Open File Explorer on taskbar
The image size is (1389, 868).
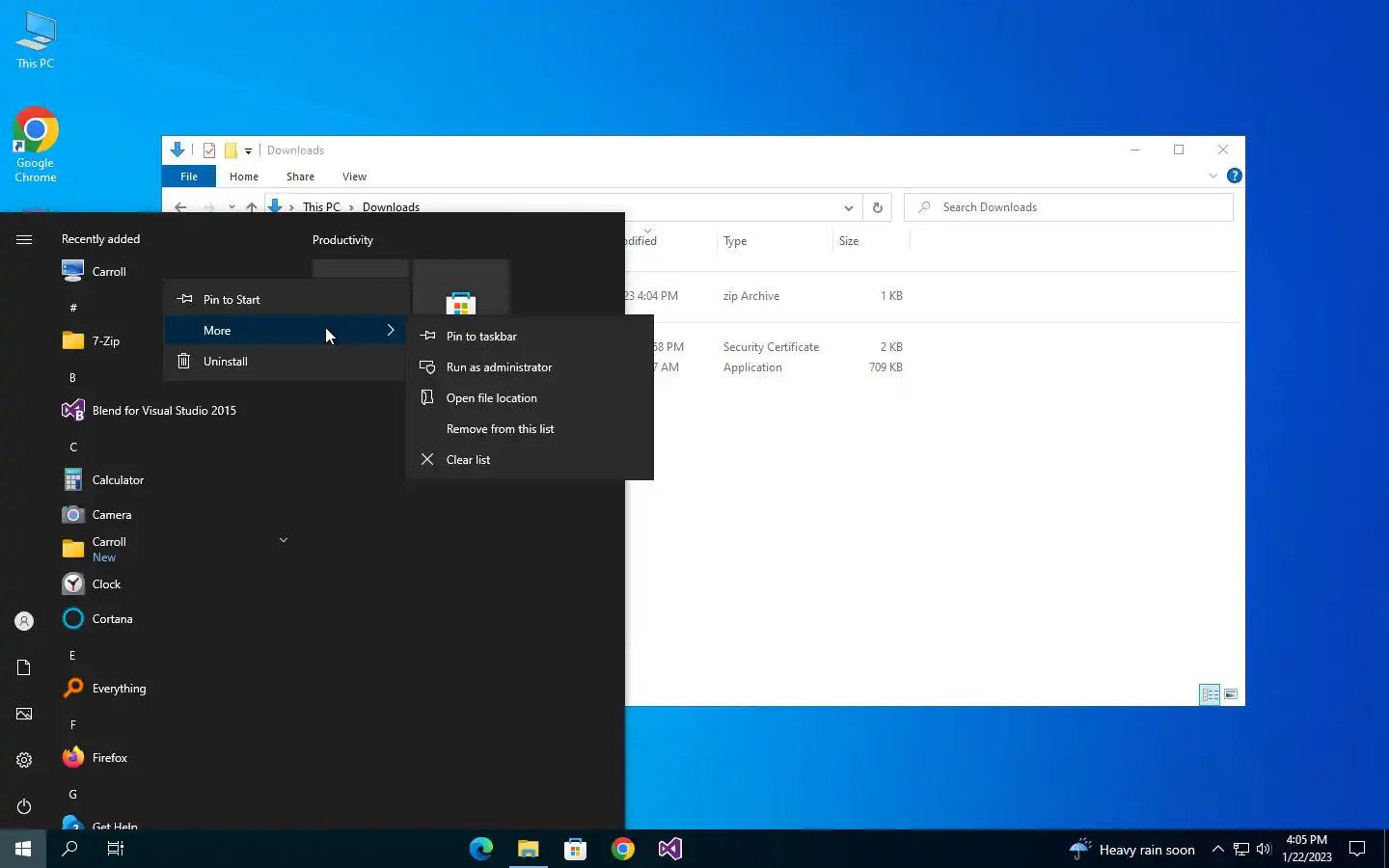click(528, 849)
